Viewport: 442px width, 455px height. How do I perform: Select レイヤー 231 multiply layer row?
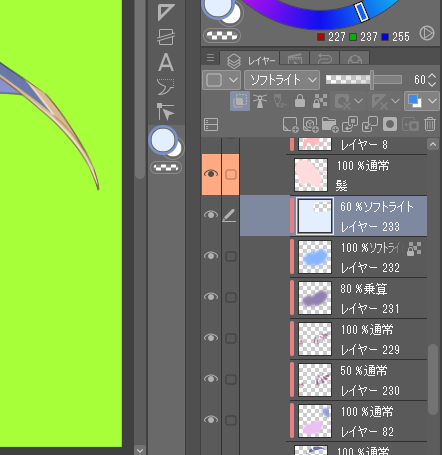tap(358, 298)
